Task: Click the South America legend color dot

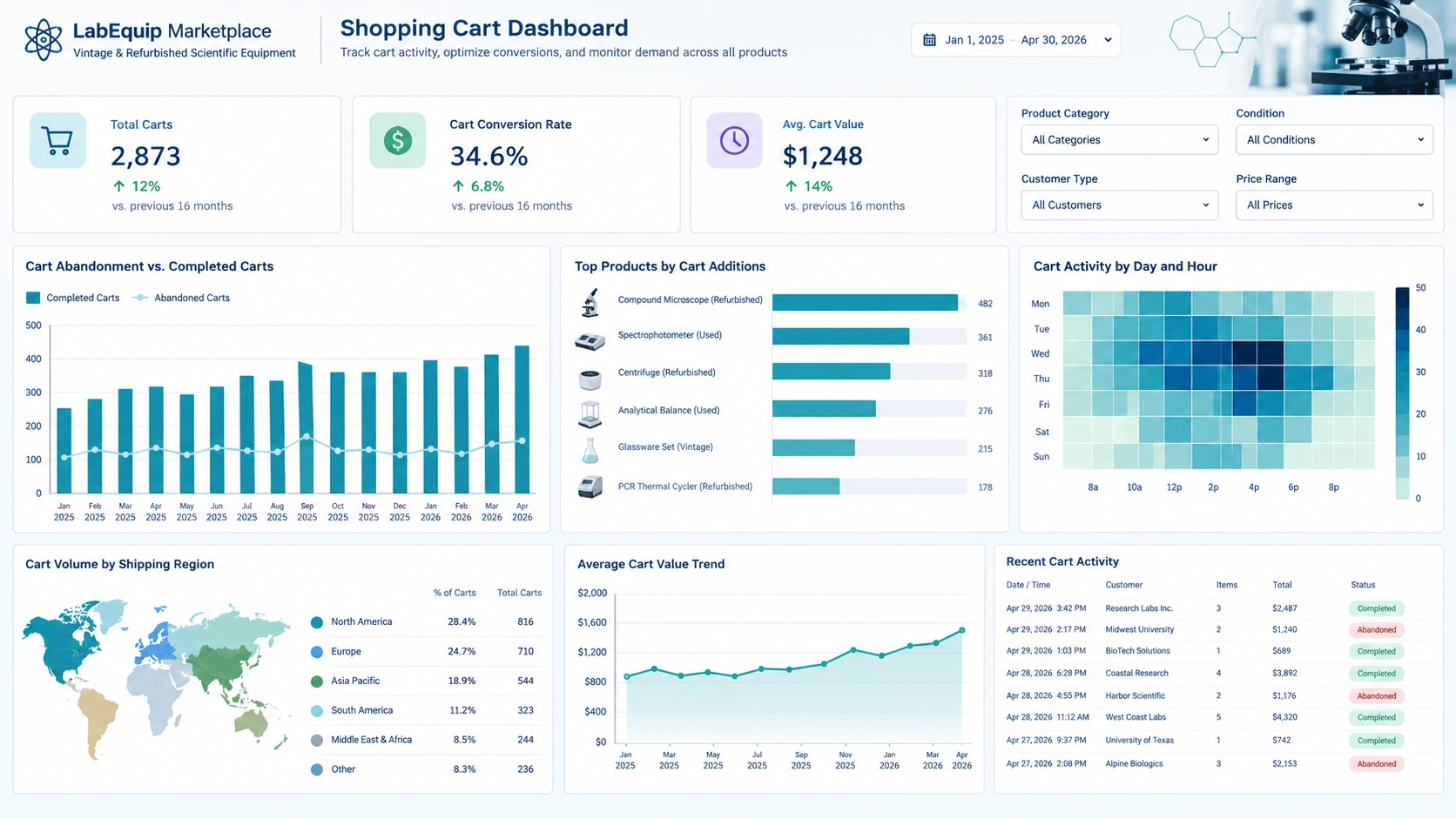Action: (x=317, y=711)
